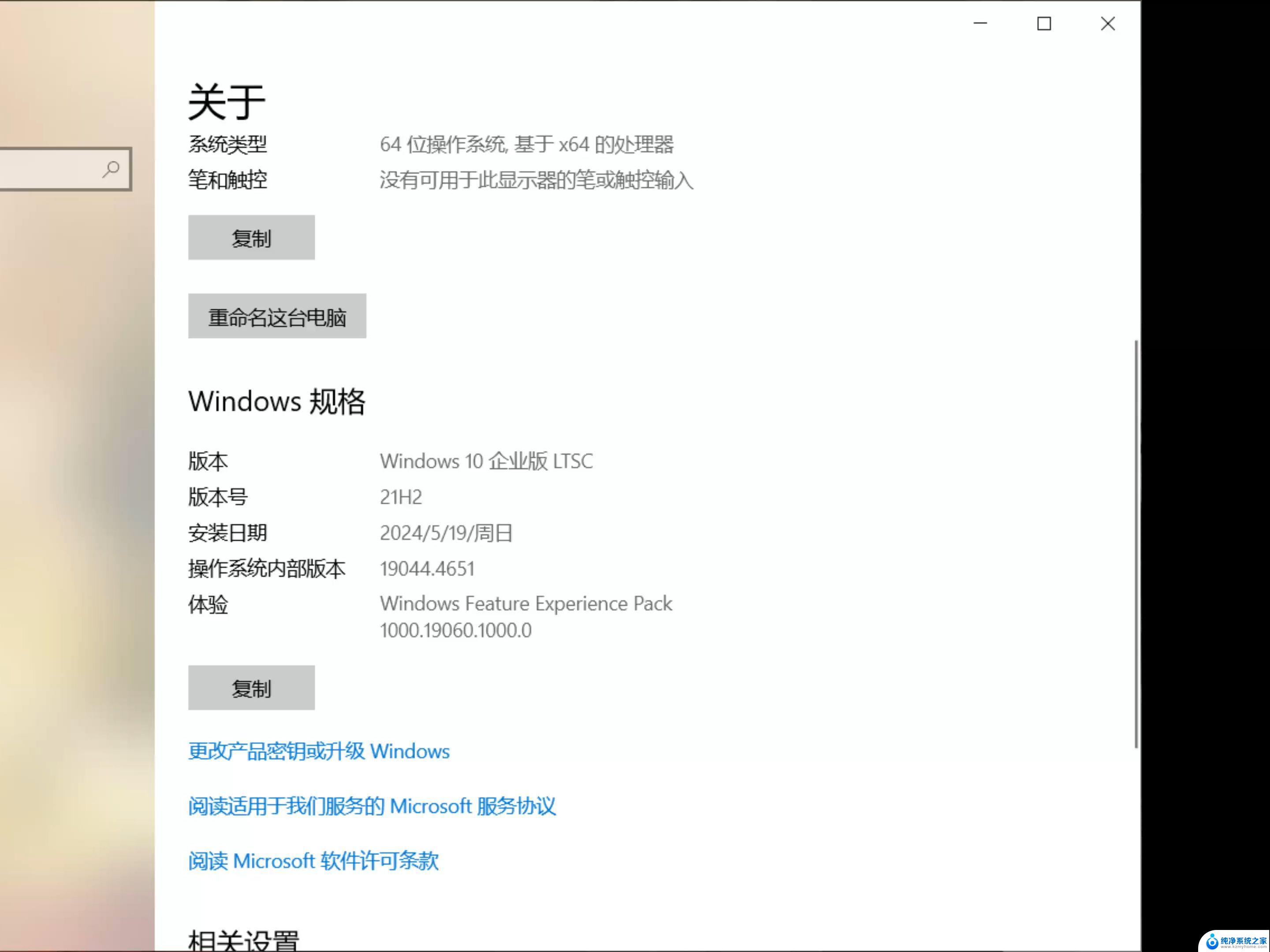Select 没有可用于此显示器的笔或触控输入 text
Image resolution: width=1270 pixels, height=952 pixels.
click(x=536, y=180)
